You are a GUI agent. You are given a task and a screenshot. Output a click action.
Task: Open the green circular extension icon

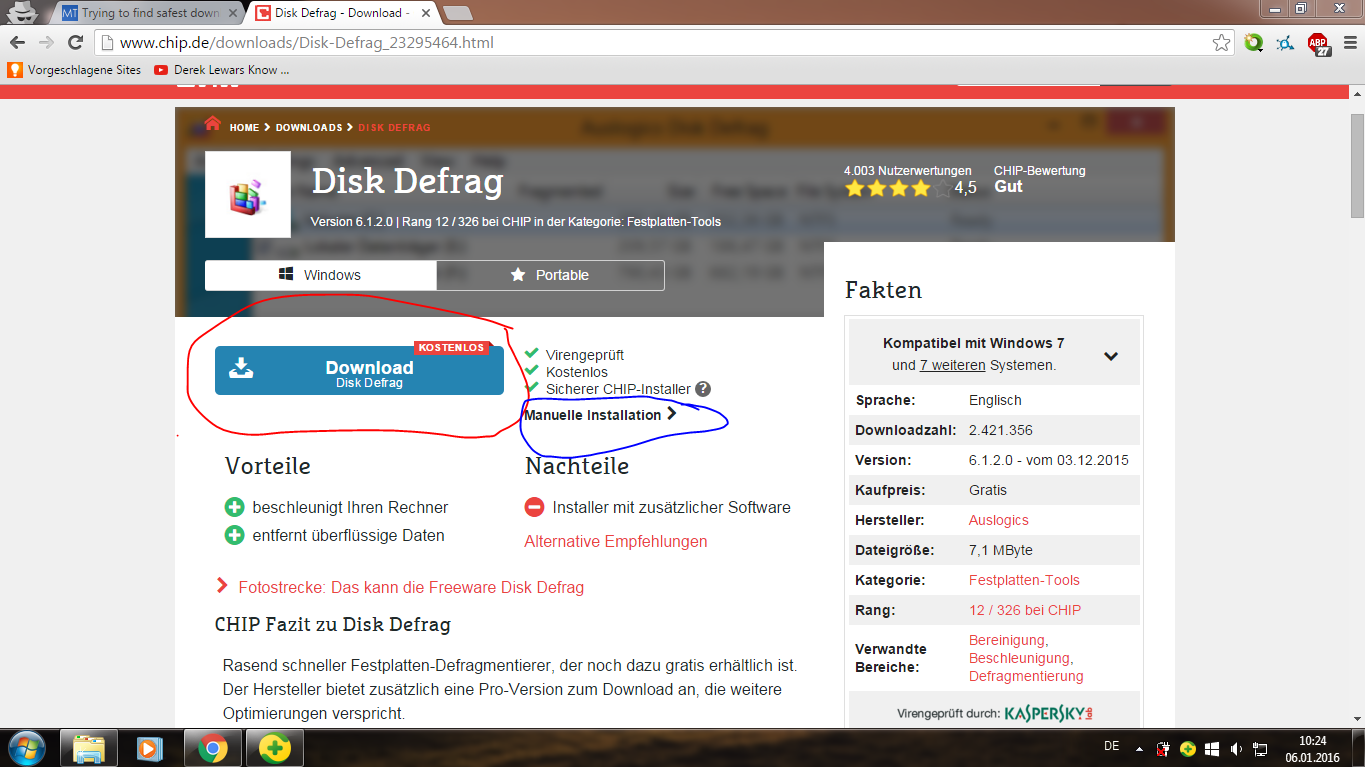click(x=1254, y=43)
